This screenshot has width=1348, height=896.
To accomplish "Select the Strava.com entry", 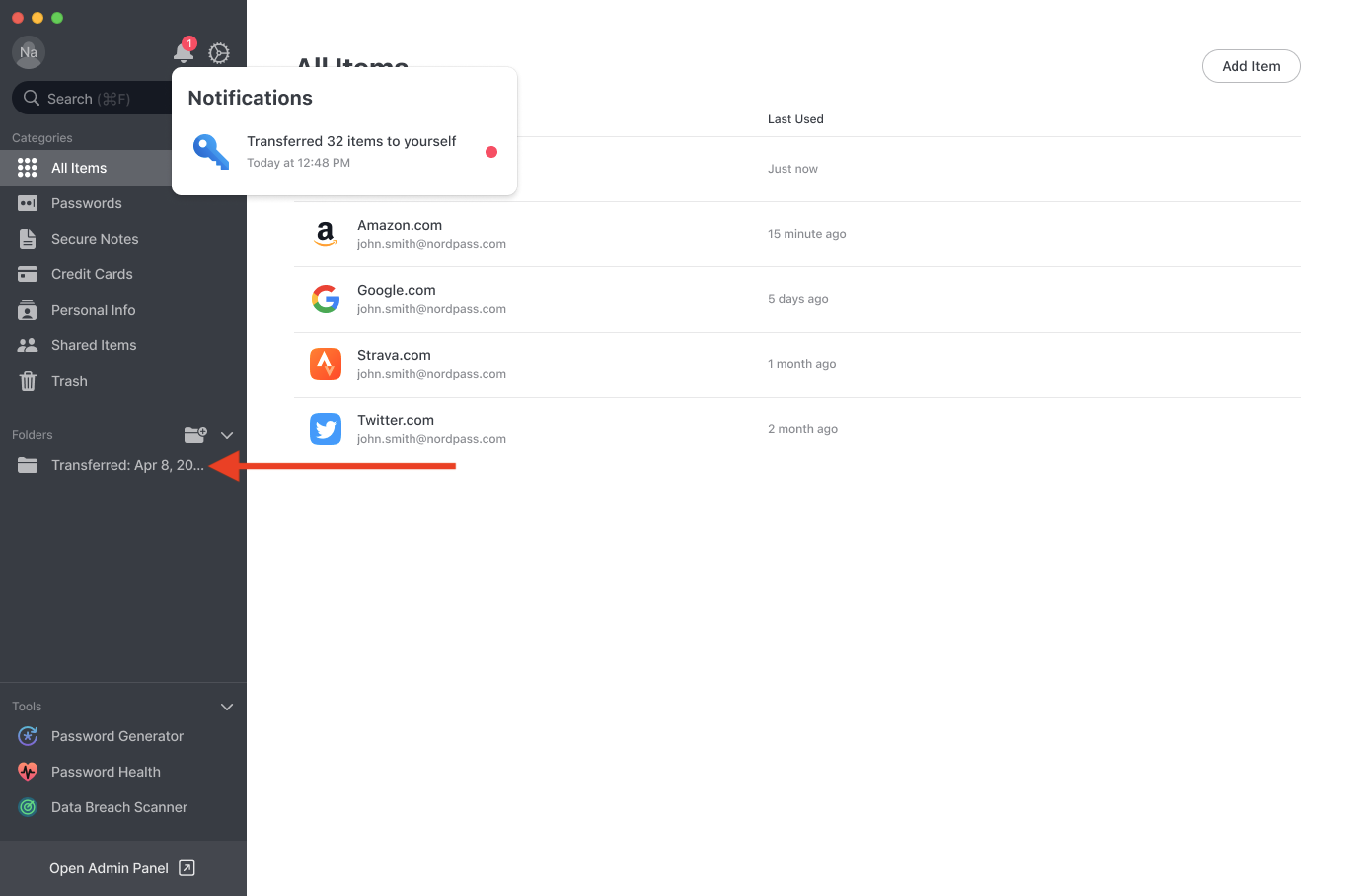I will coord(797,364).
